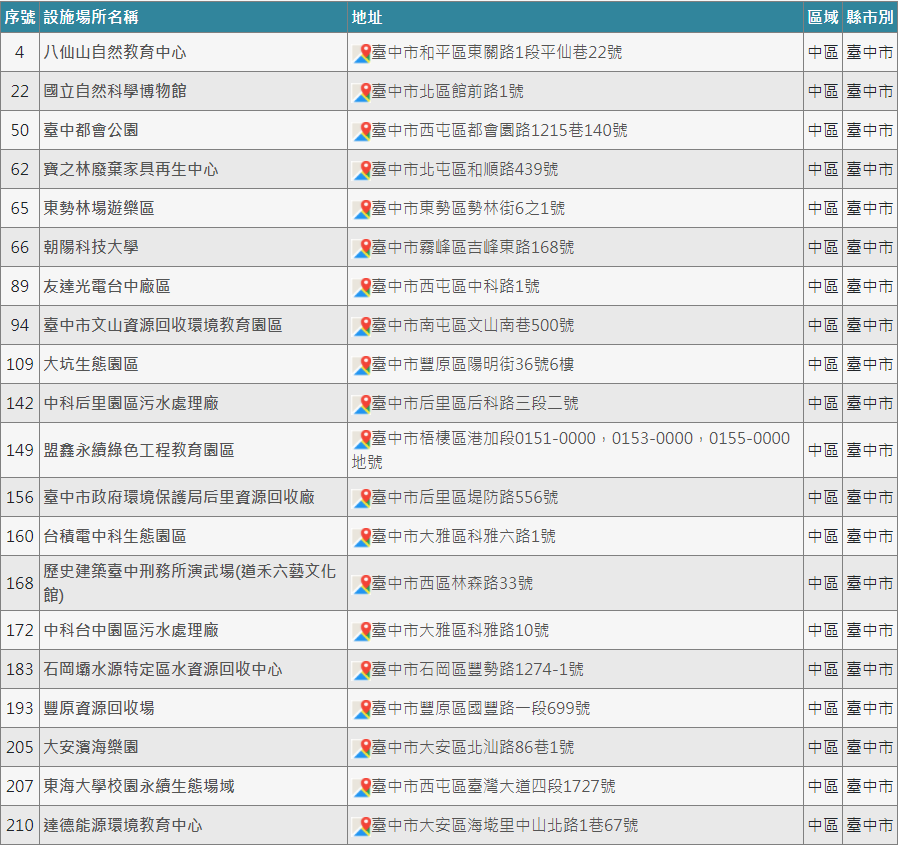Image resolution: width=898 pixels, height=850 pixels.
Task: Select 石岡壩水源特定區水資源回收中心 name
Action: click(163, 669)
